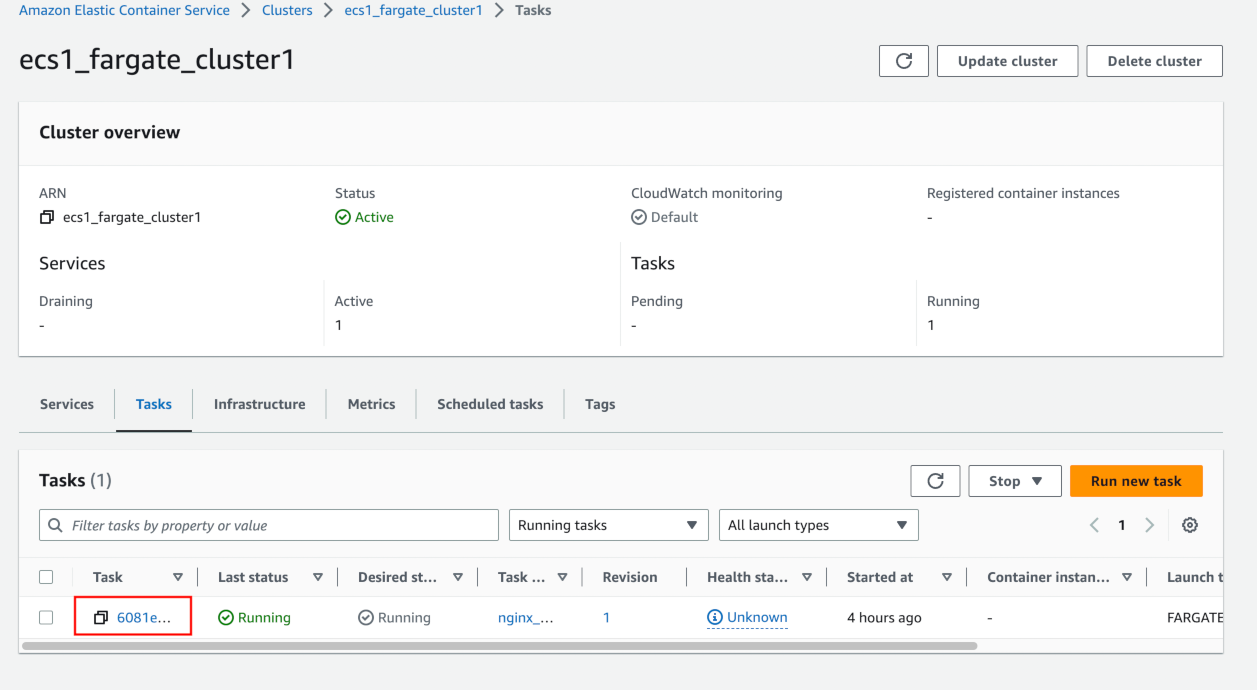The image size is (1257, 690).
Task: Click the Health status Unknown info icon
Action: pos(714,618)
